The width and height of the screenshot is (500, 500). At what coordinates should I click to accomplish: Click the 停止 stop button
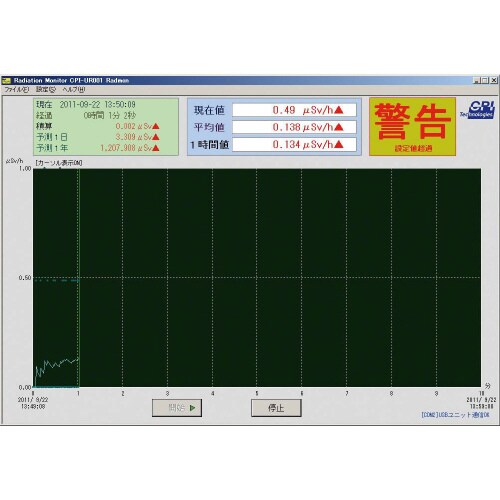(276, 408)
